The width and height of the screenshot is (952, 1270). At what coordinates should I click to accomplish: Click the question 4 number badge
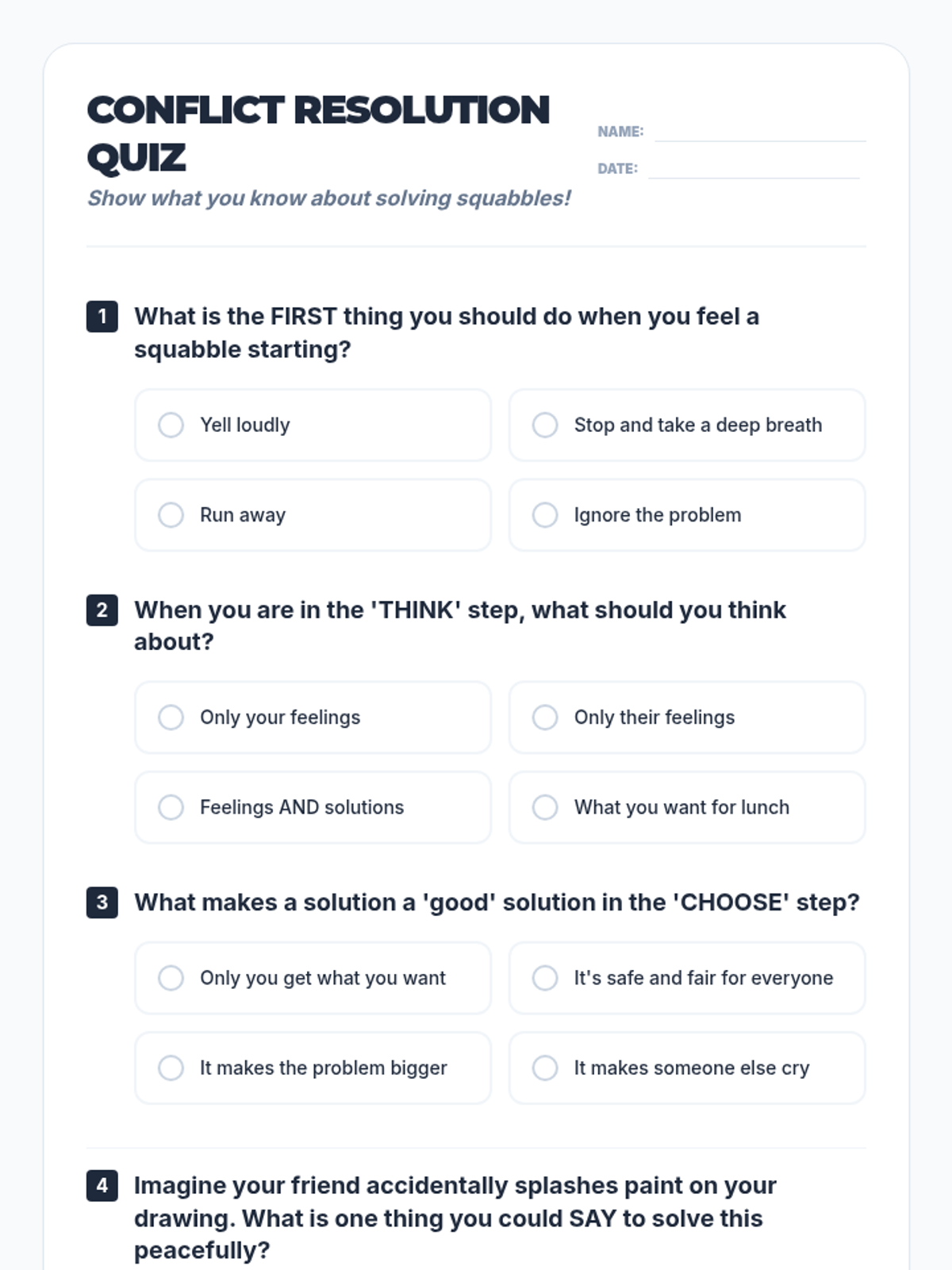pyautogui.click(x=102, y=1186)
